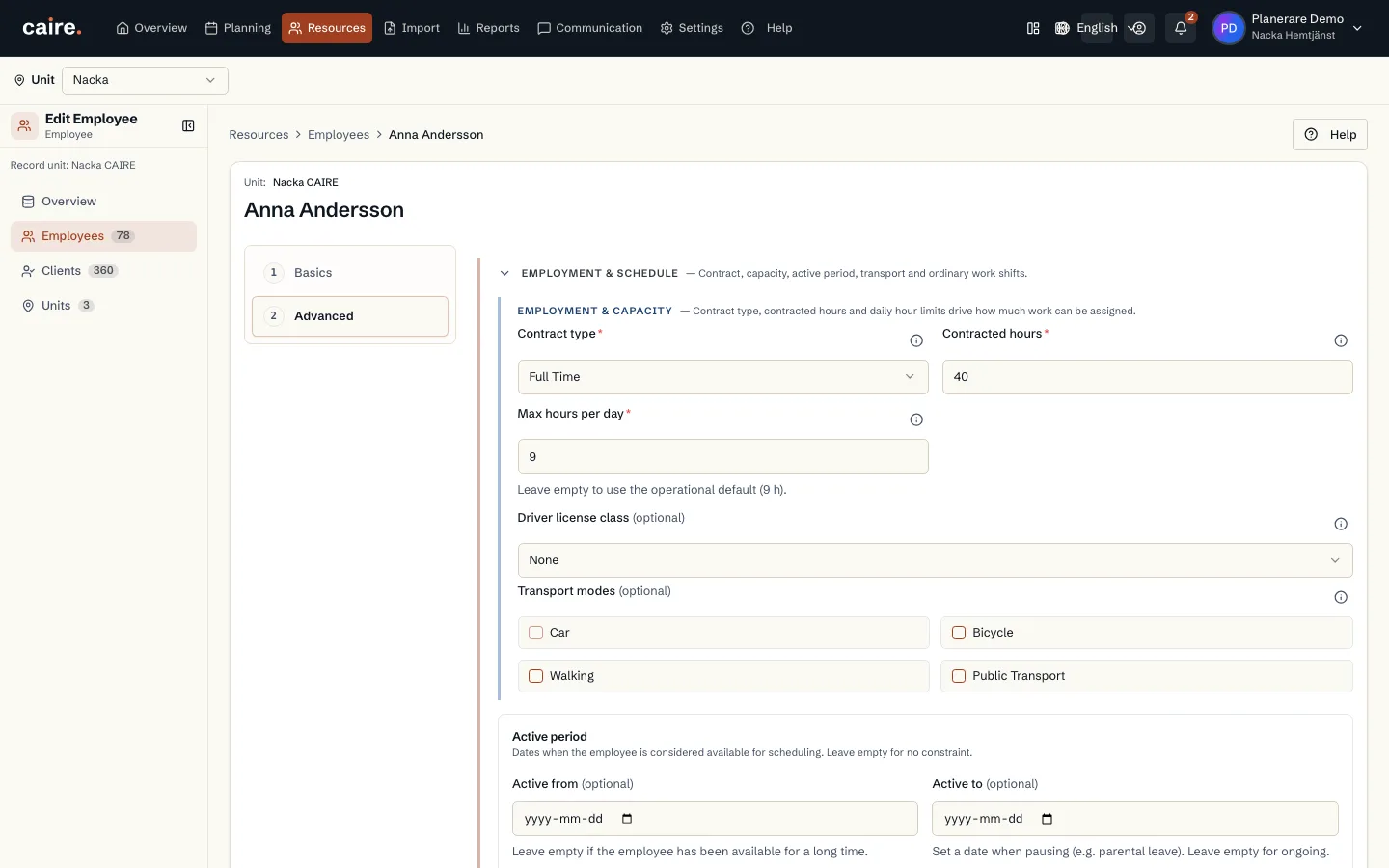Open Settings in the top navigation
Viewport: 1389px width, 868px height.
click(x=692, y=28)
